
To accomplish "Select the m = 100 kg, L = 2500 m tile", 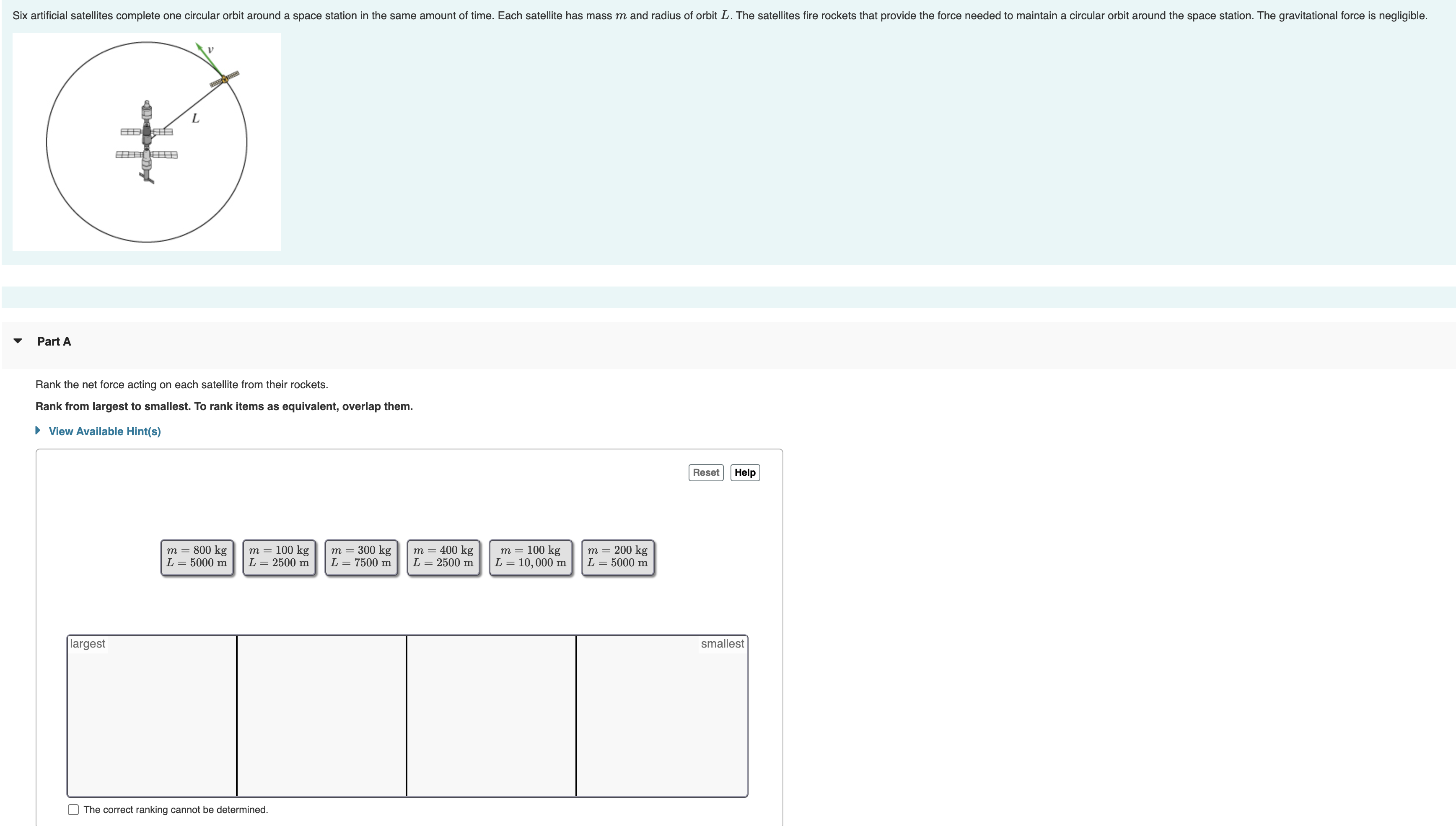I will tap(279, 557).
